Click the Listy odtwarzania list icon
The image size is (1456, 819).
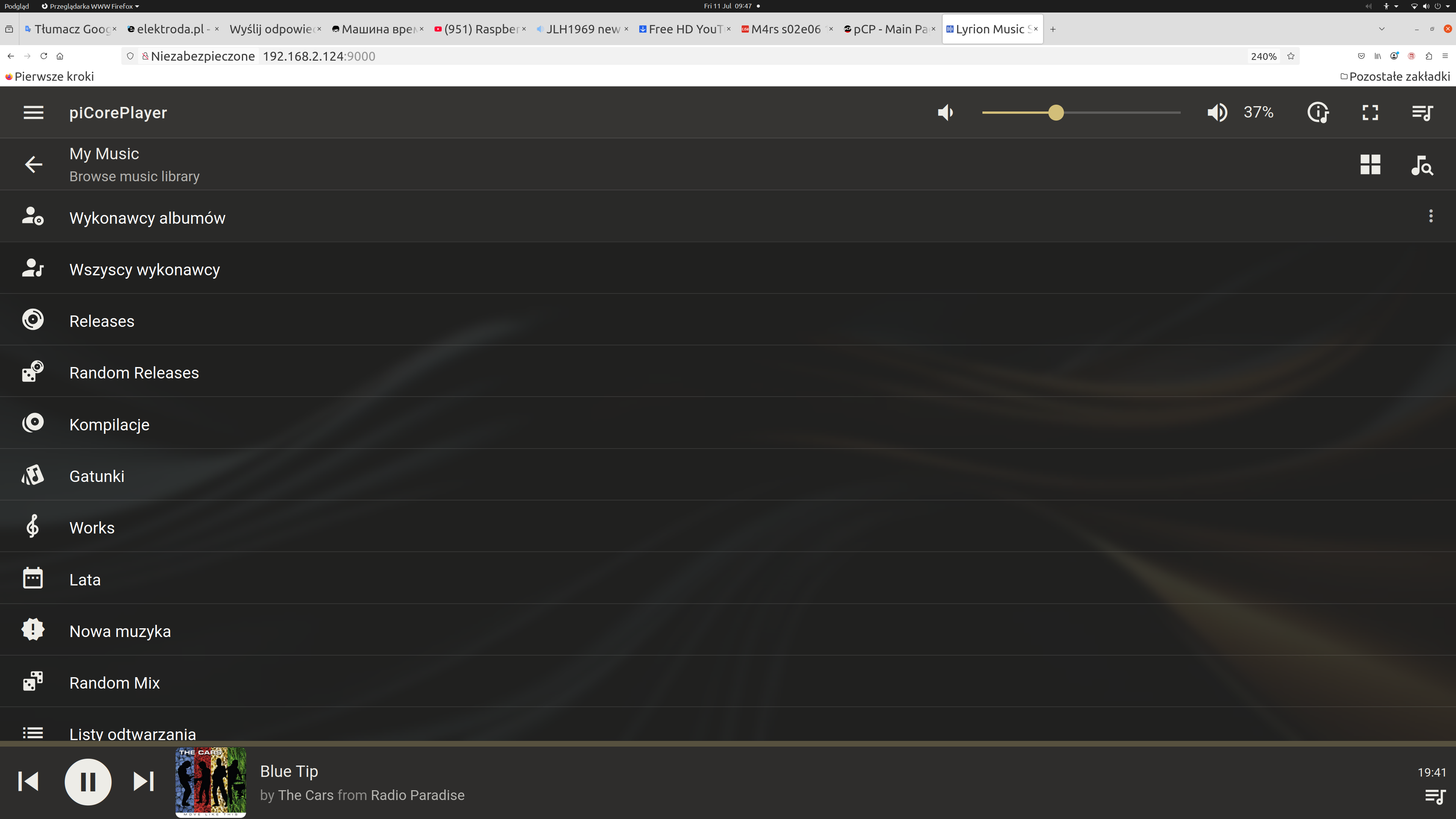click(33, 733)
